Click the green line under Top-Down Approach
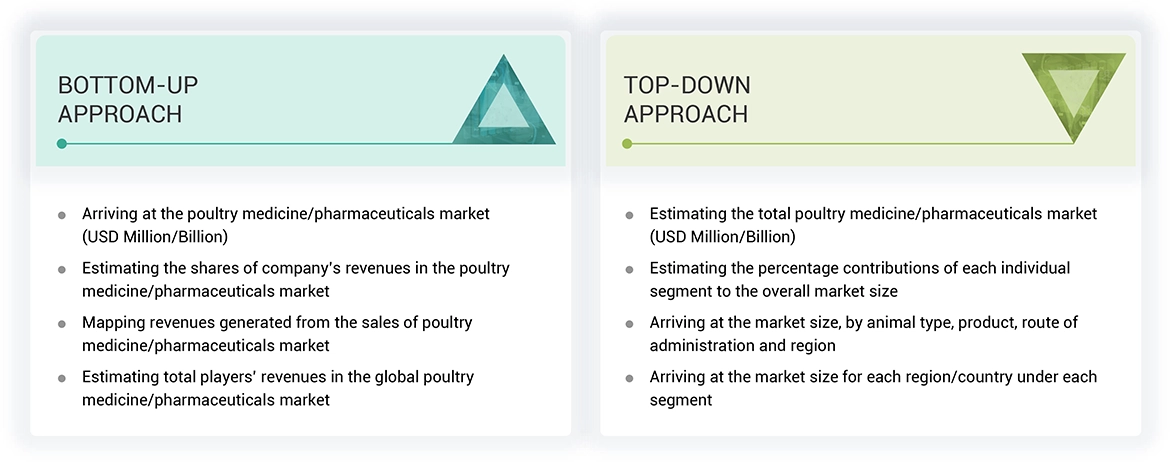This screenshot has height=462, width=1170. tap(850, 144)
